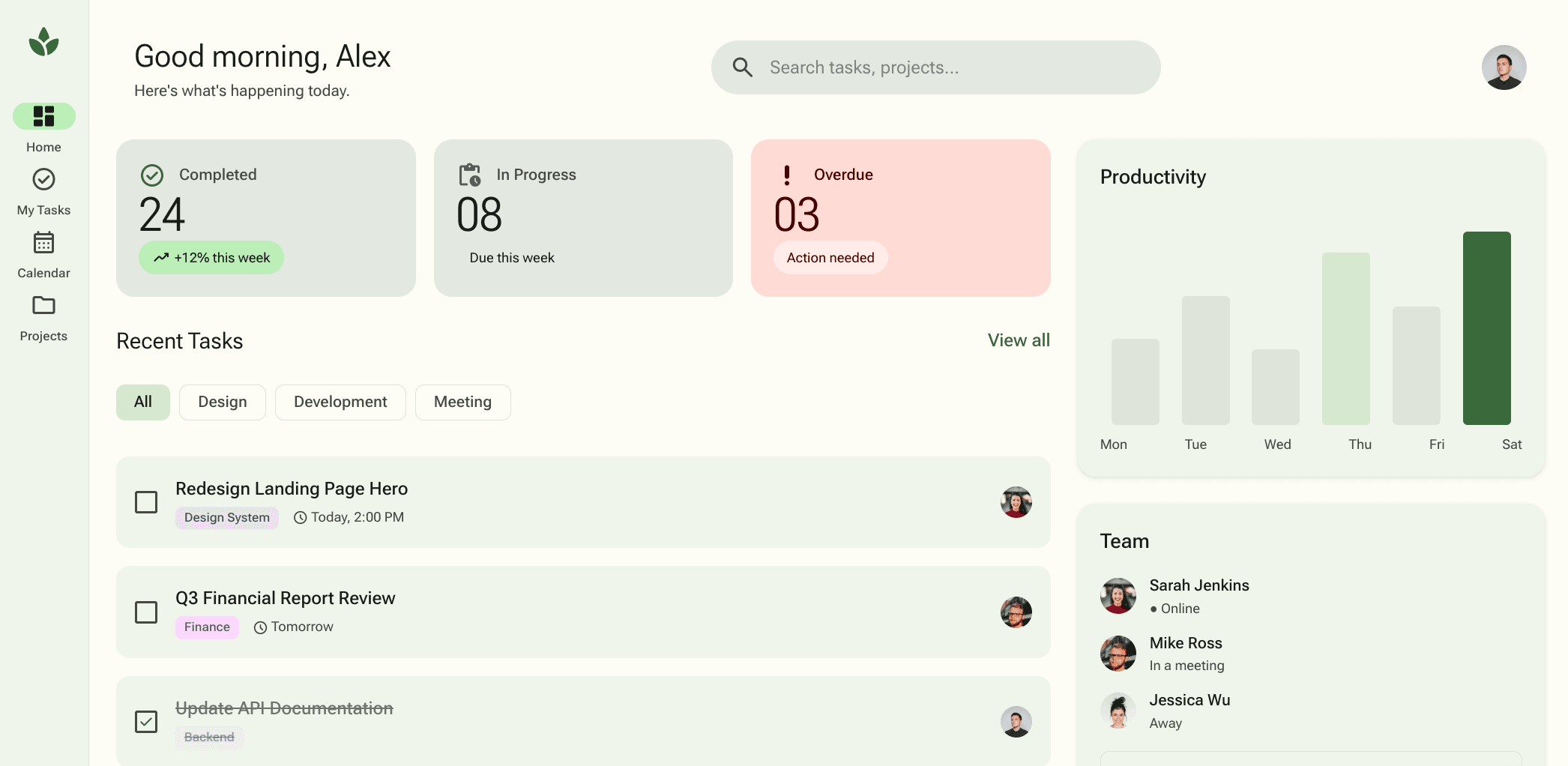
Task: Select the All tasks filter
Action: tap(142, 402)
